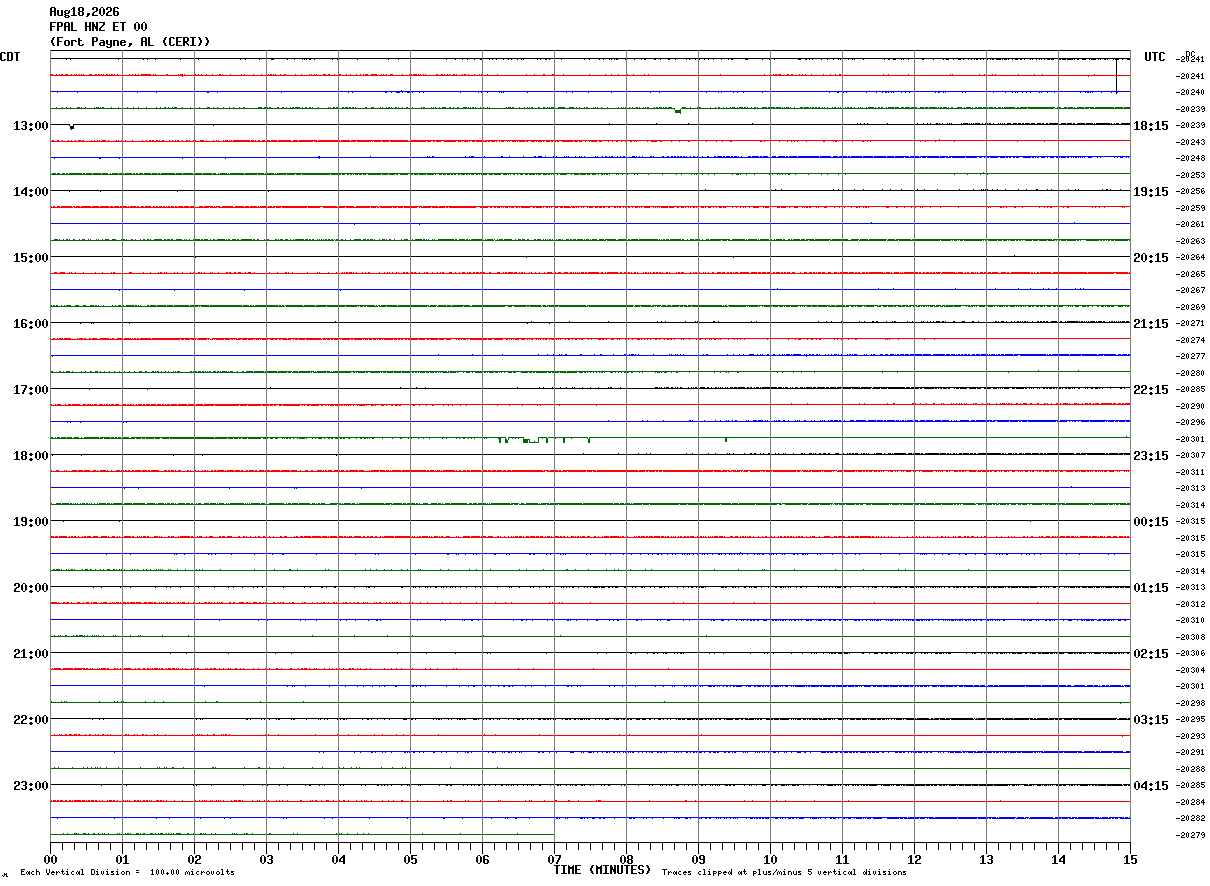Image resolution: width=1210 pixels, height=886 pixels.
Task: Select the DC offset value -20279
Action: [x=1191, y=835]
